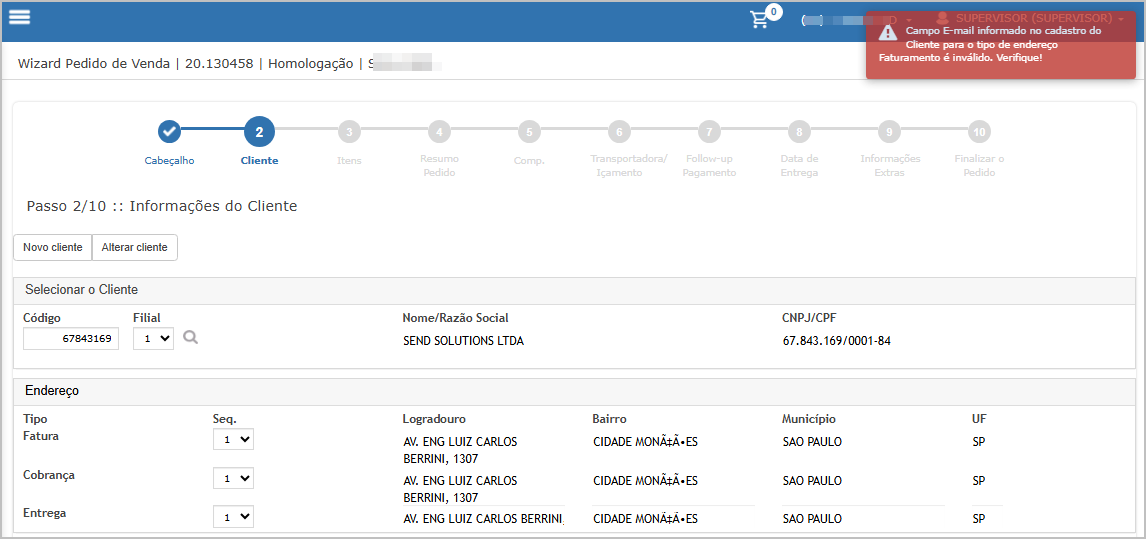This screenshot has height=539, width=1146.
Task: Go to completed step Cabeçalho checkmark
Action: (x=170, y=131)
